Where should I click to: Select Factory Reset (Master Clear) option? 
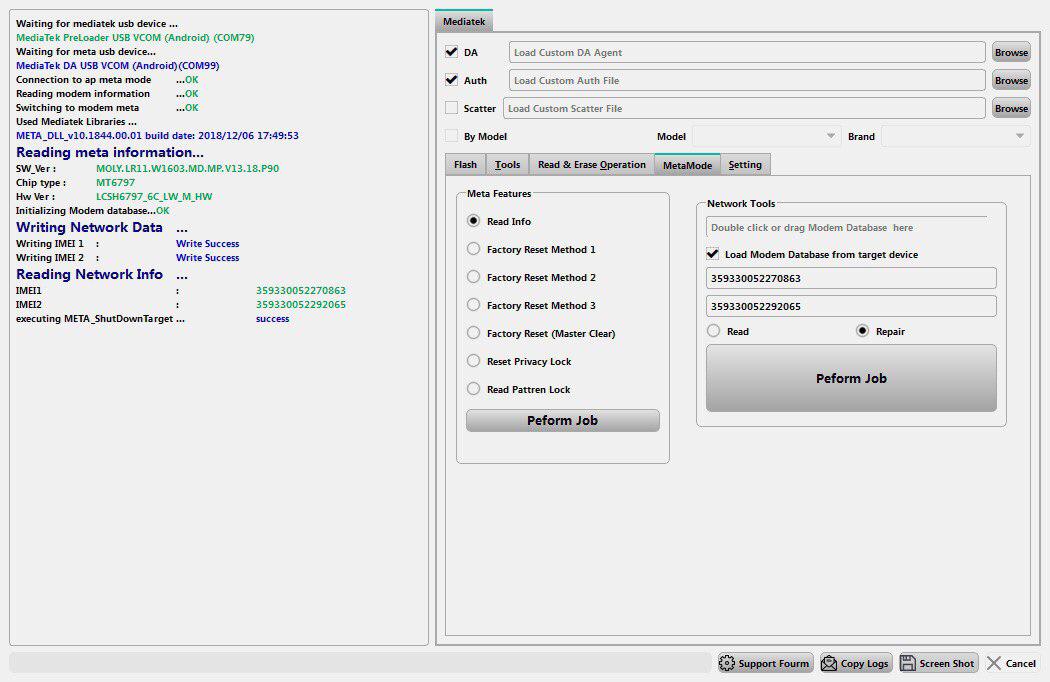pos(473,333)
